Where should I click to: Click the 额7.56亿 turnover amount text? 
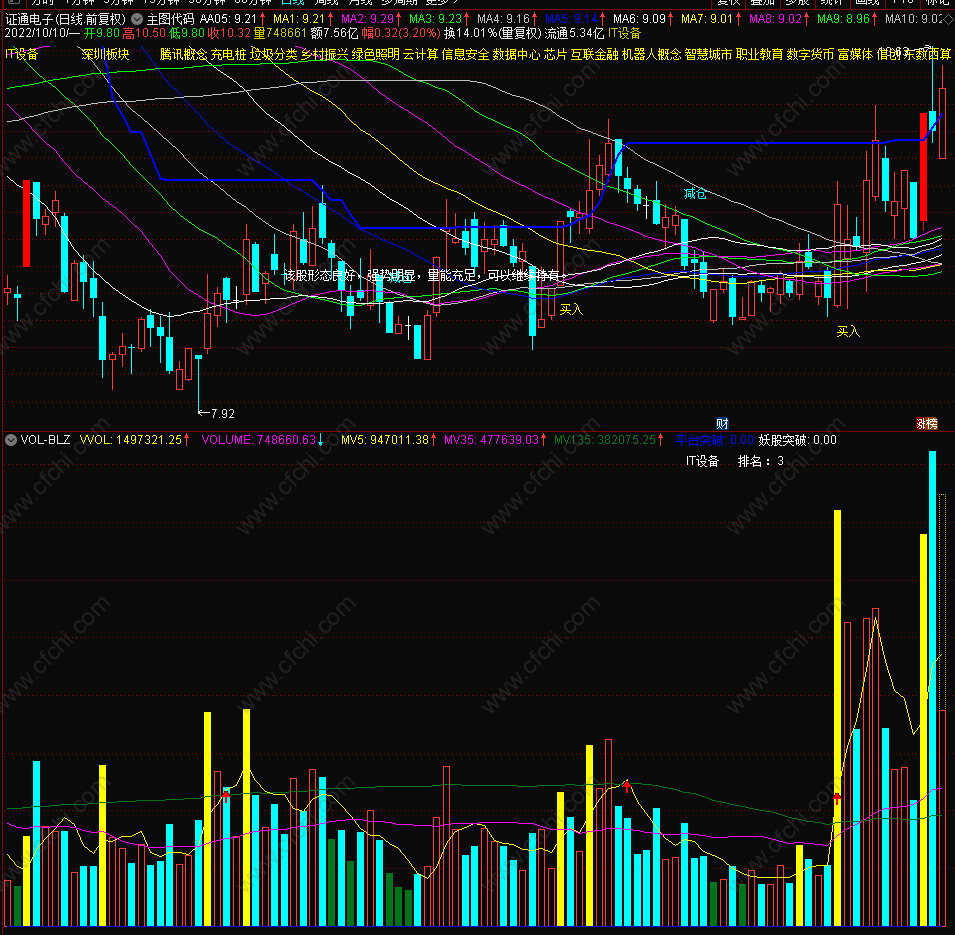tap(334, 34)
